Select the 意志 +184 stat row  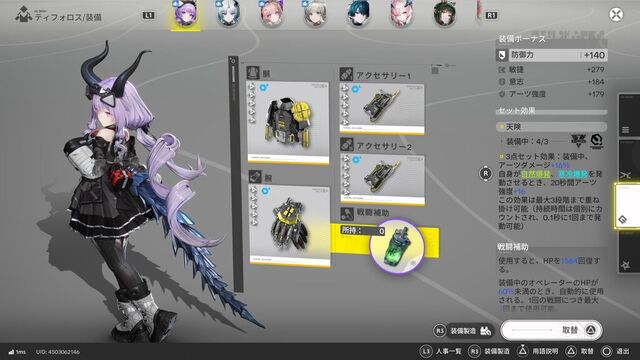552,82
